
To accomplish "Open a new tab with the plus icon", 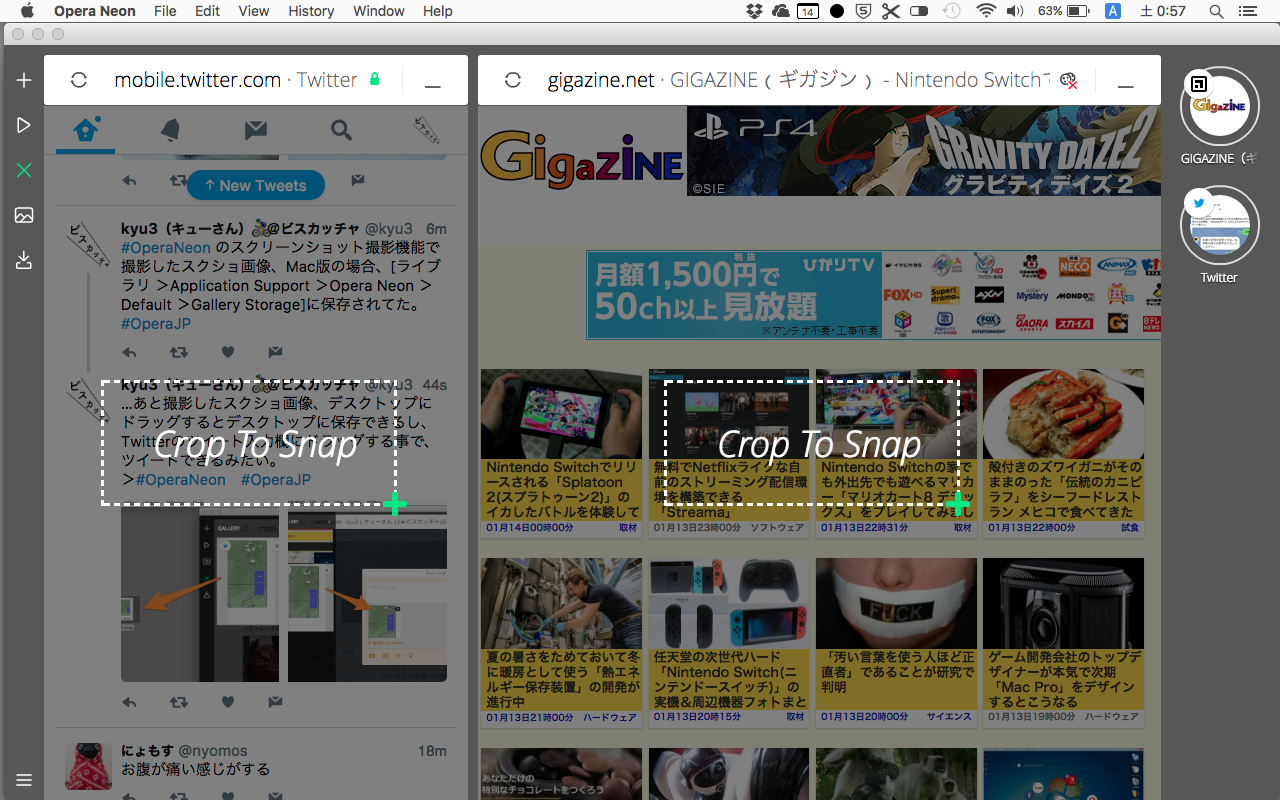I will (24, 80).
